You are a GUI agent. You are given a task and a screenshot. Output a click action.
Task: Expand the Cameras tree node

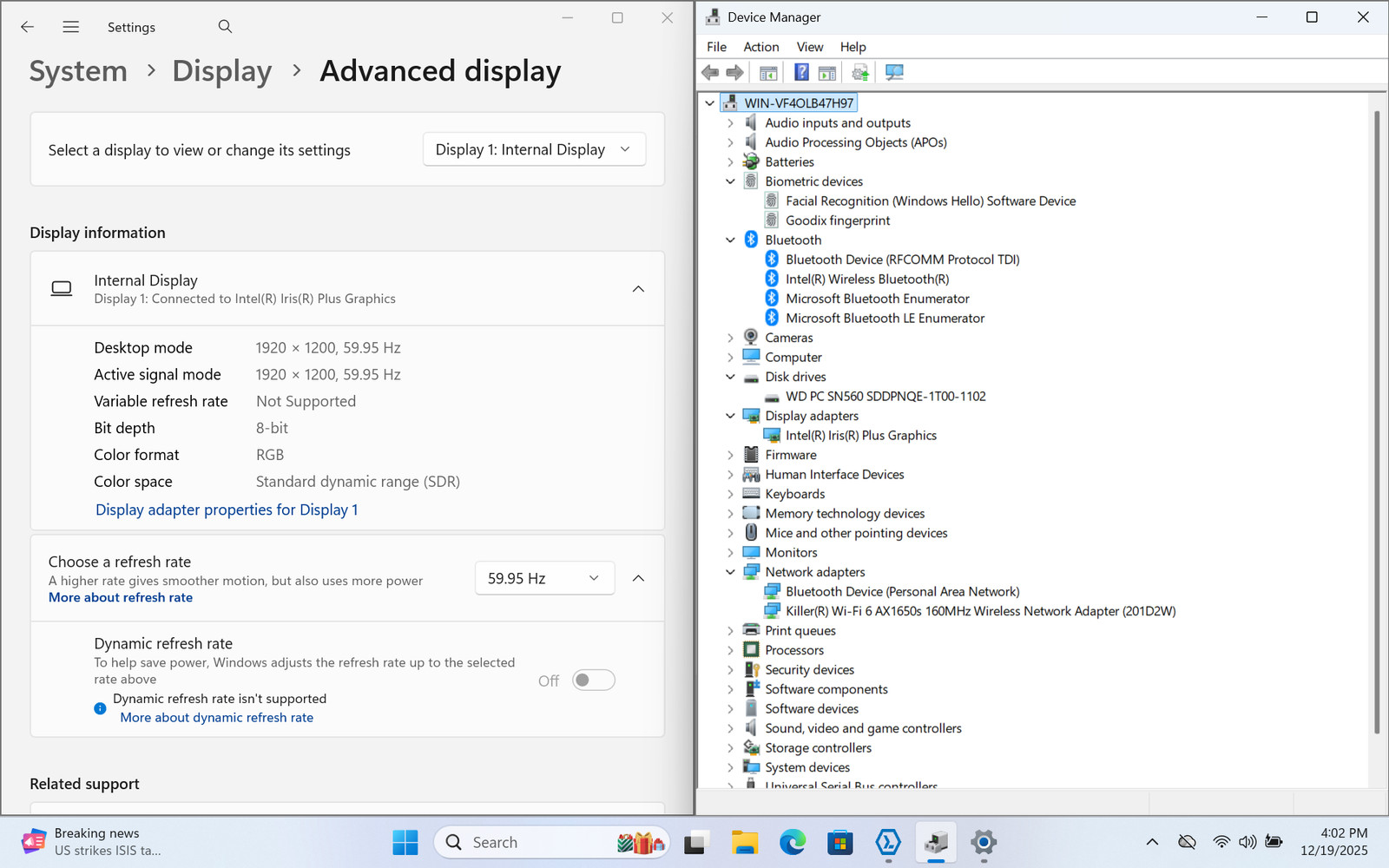pyautogui.click(x=730, y=338)
